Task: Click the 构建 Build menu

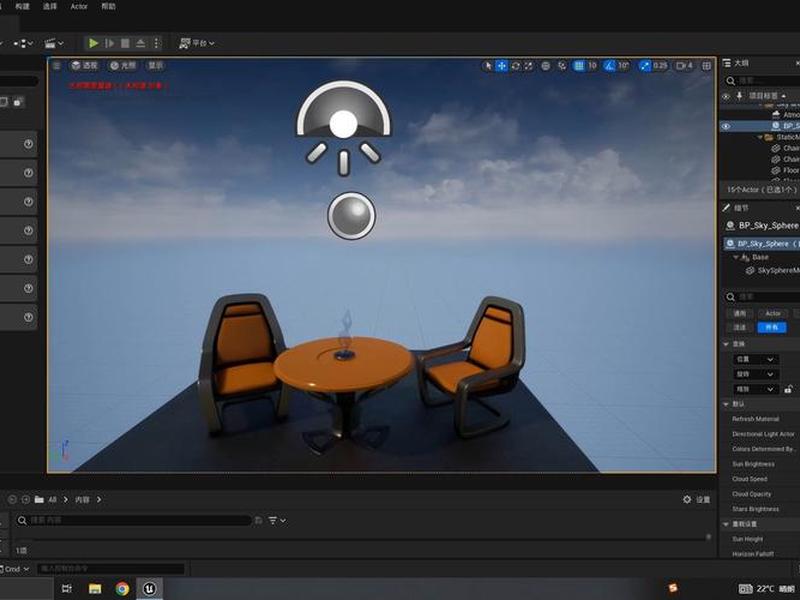Action: click(x=22, y=7)
